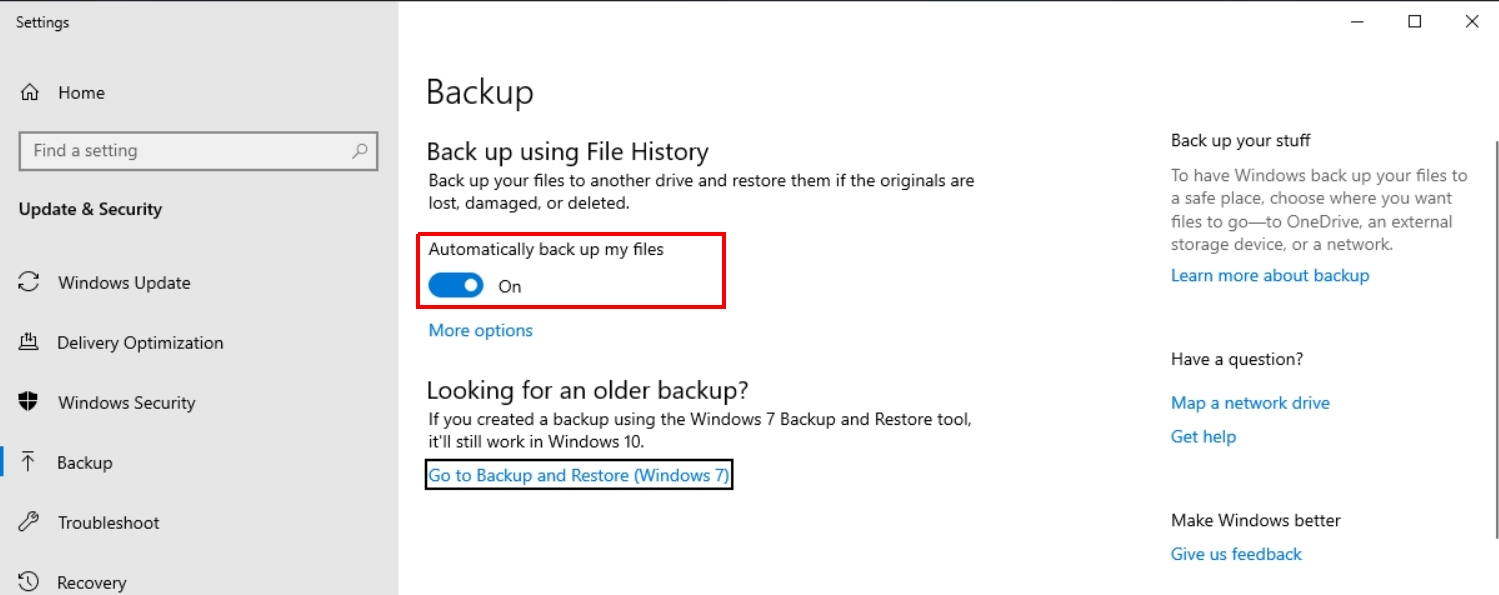Minimize the Settings window
Image resolution: width=1499 pixels, height=595 pixels.
click(x=1357, y=22)
